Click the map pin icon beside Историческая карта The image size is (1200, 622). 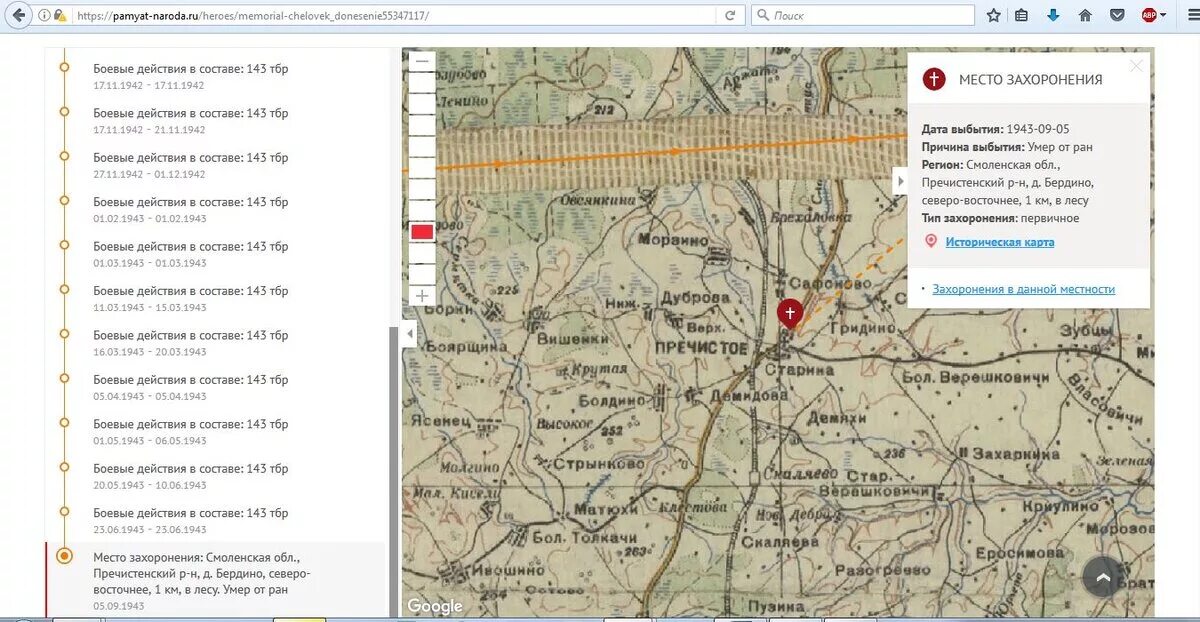[931, 242]
